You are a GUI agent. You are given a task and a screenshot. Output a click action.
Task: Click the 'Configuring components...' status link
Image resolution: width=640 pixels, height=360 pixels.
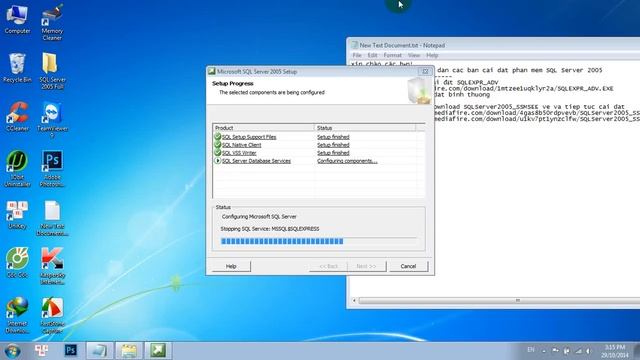click(347, 161)
